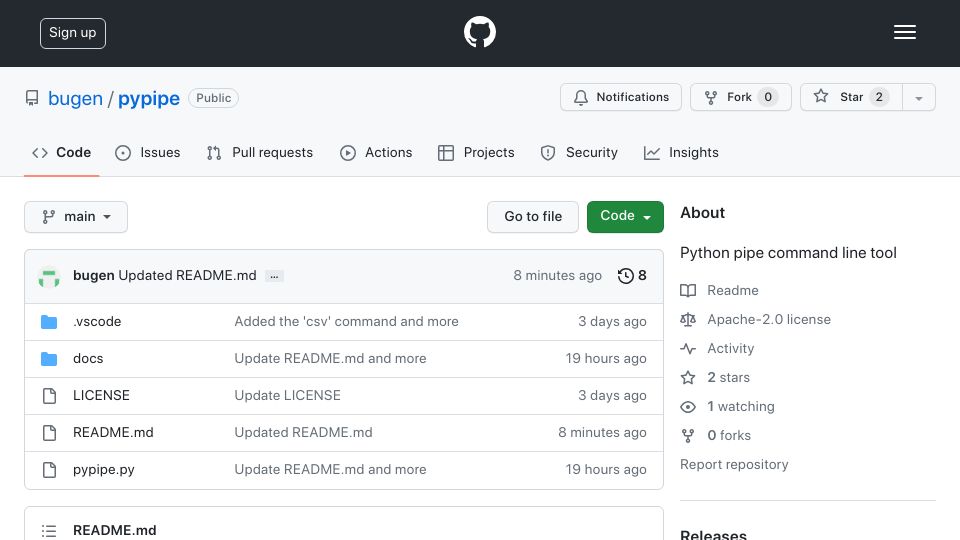Image resolution: width=960 pixels, height=540 pixels.
Task: Open commit "Added the 'csv' command and more"
Action: 347,321
